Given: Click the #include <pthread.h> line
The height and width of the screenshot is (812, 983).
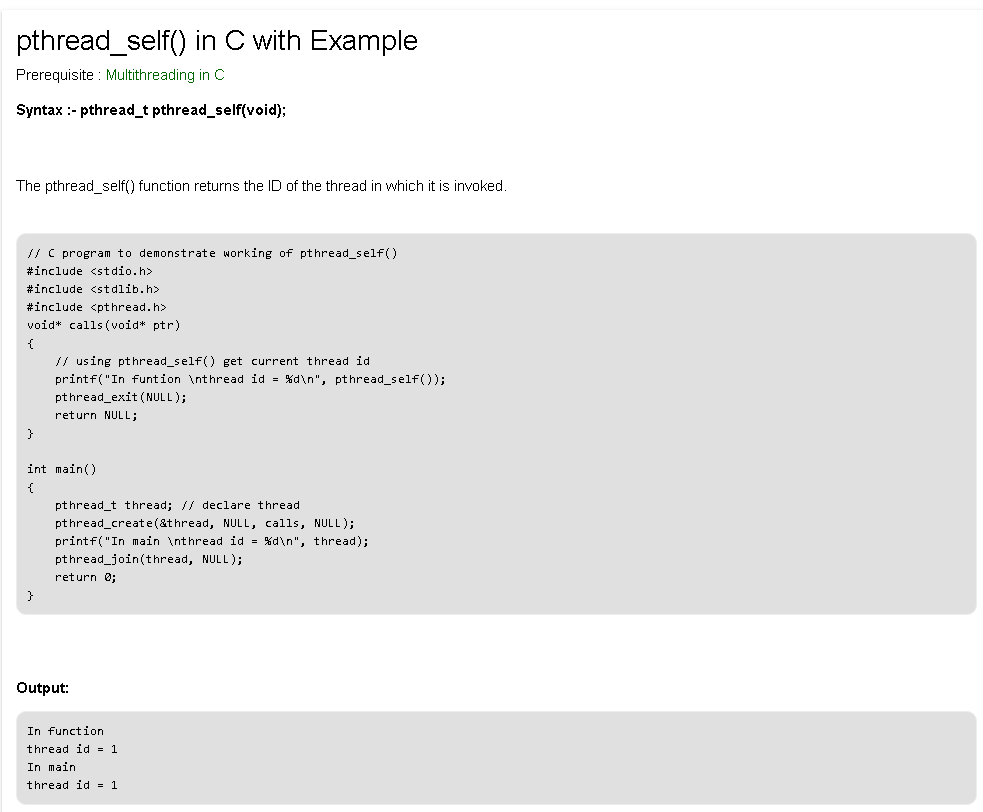Looking at the screenshot, I should click(x=96, y=307).
